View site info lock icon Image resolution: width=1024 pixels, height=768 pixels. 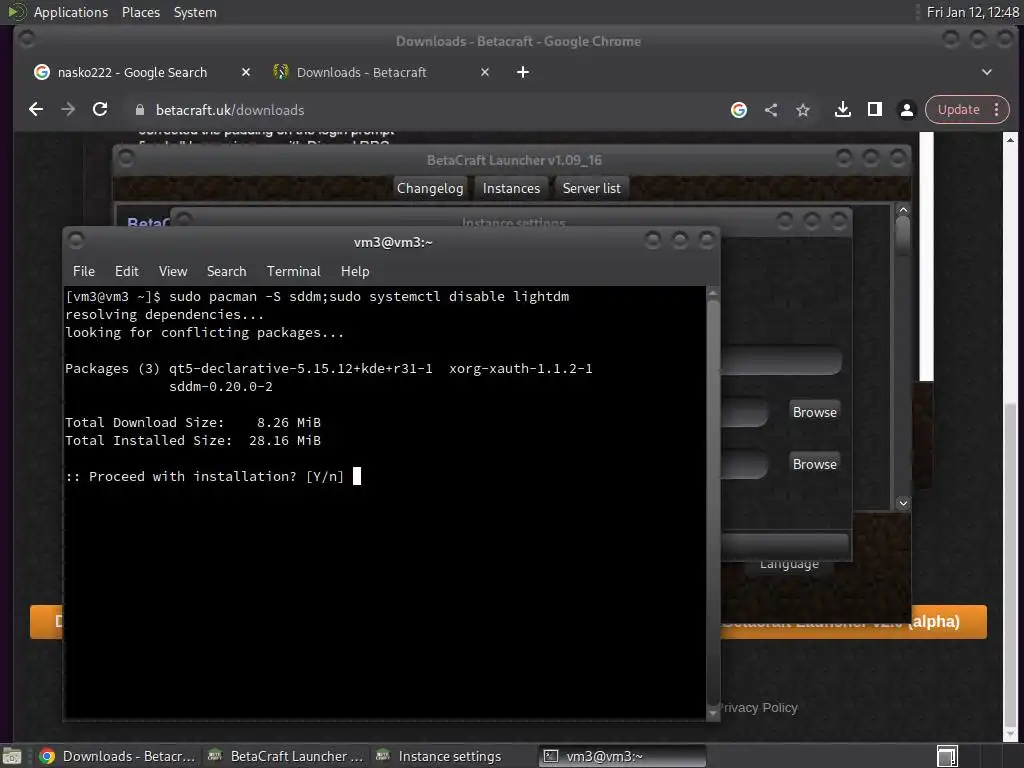[x=140, y=110]
